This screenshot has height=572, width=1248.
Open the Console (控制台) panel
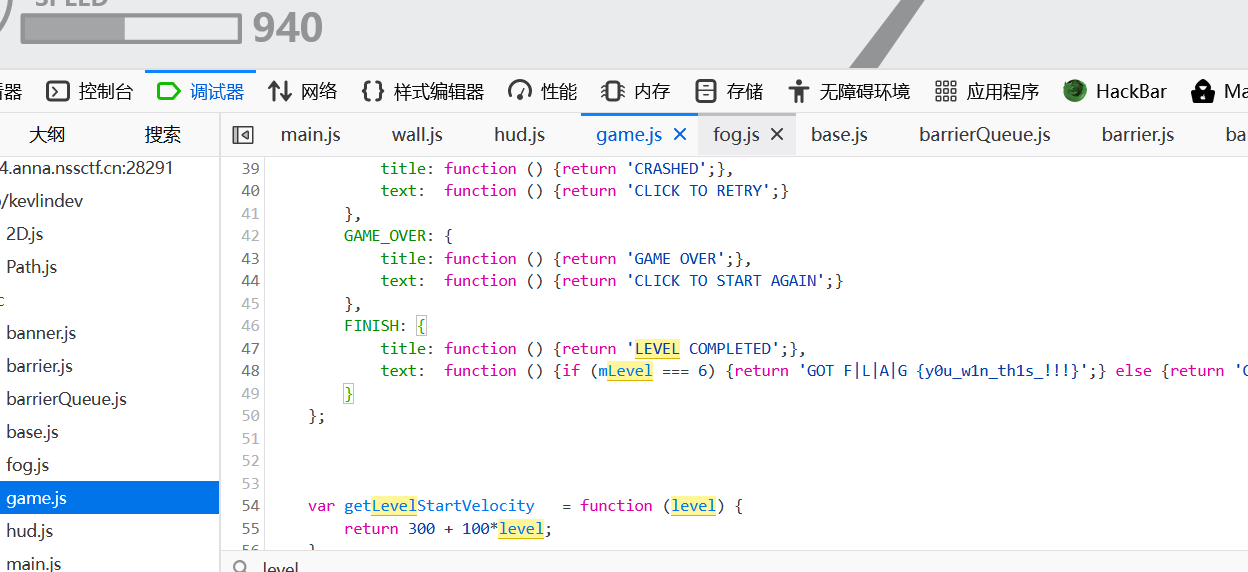coord(90,92)
